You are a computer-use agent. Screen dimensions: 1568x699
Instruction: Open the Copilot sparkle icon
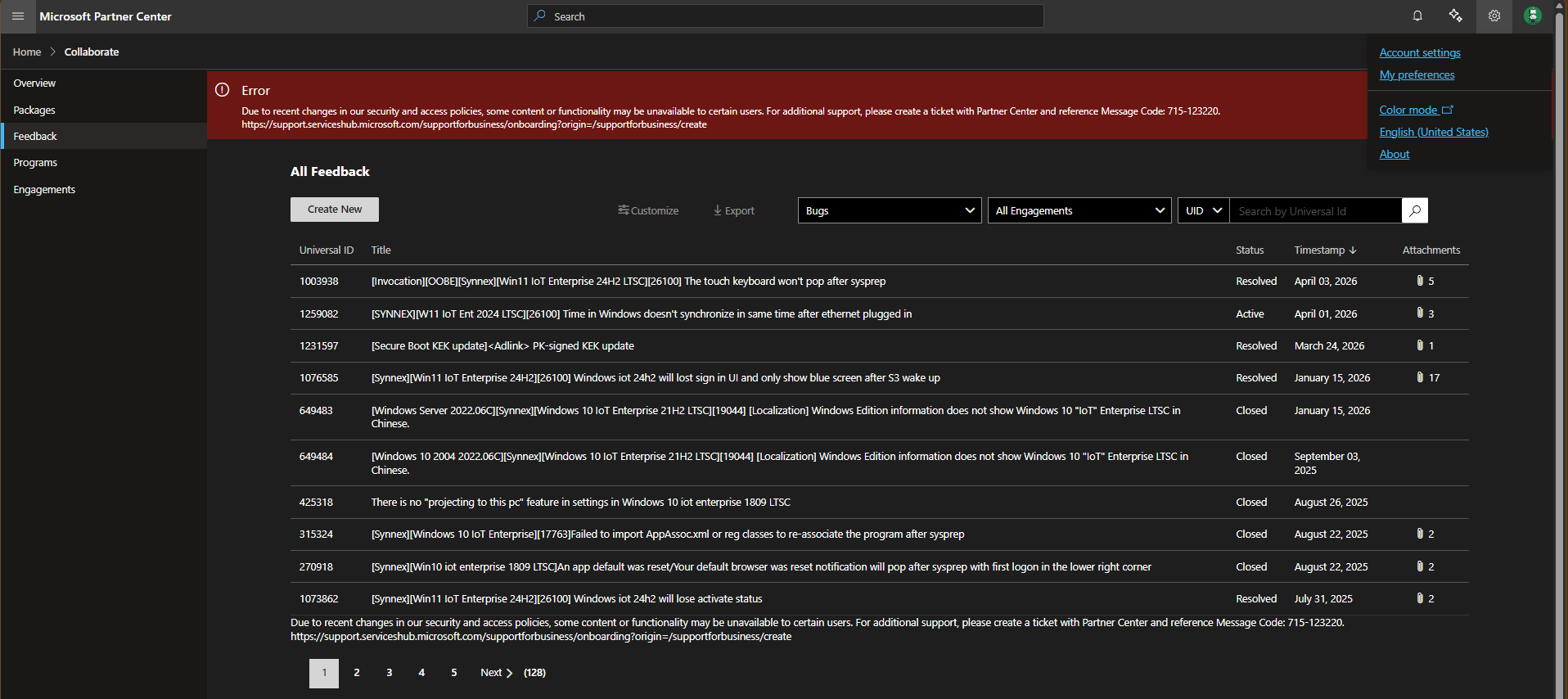tap(1455, 16)
